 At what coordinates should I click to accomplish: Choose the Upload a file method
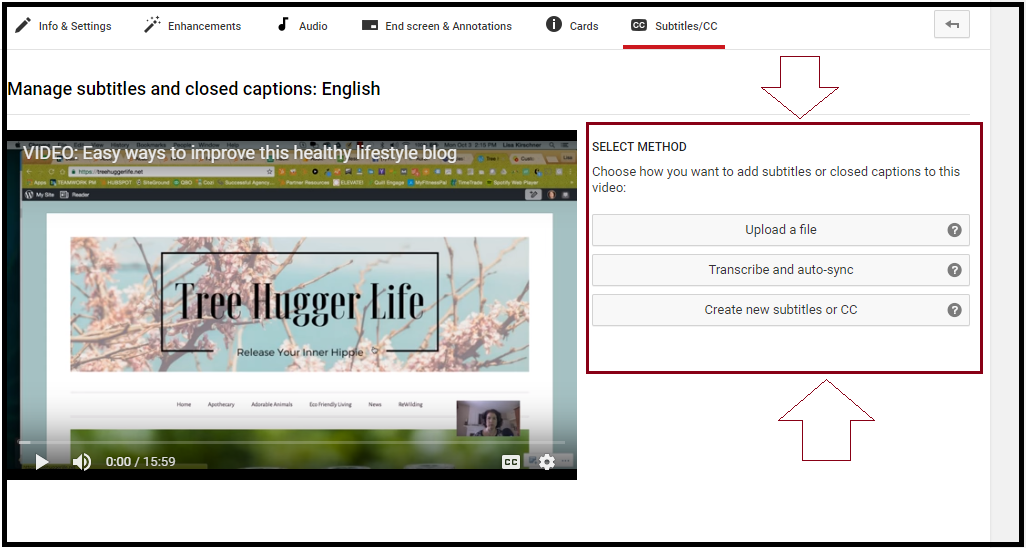coord(780,230)
